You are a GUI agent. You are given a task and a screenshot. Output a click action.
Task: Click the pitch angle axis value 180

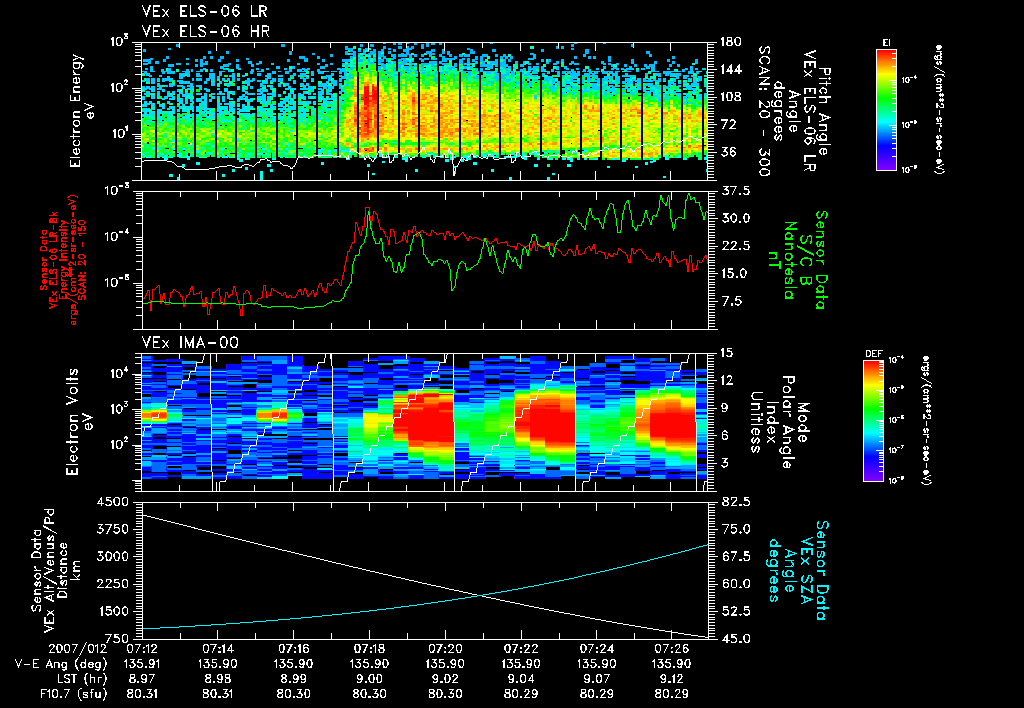pyautogui.click(x=731, y=42)
